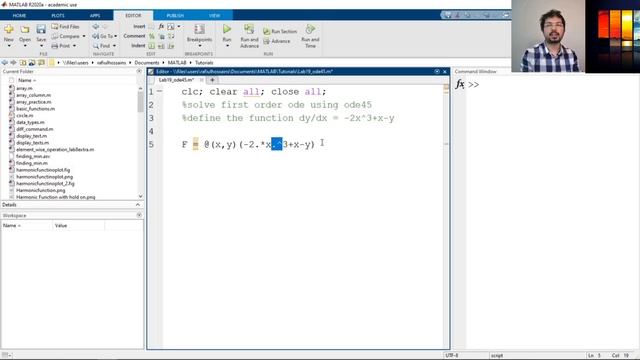The width and height of the screenshot is (640, 360).
Task: Click the Advance button
Action: coord(277,41)
